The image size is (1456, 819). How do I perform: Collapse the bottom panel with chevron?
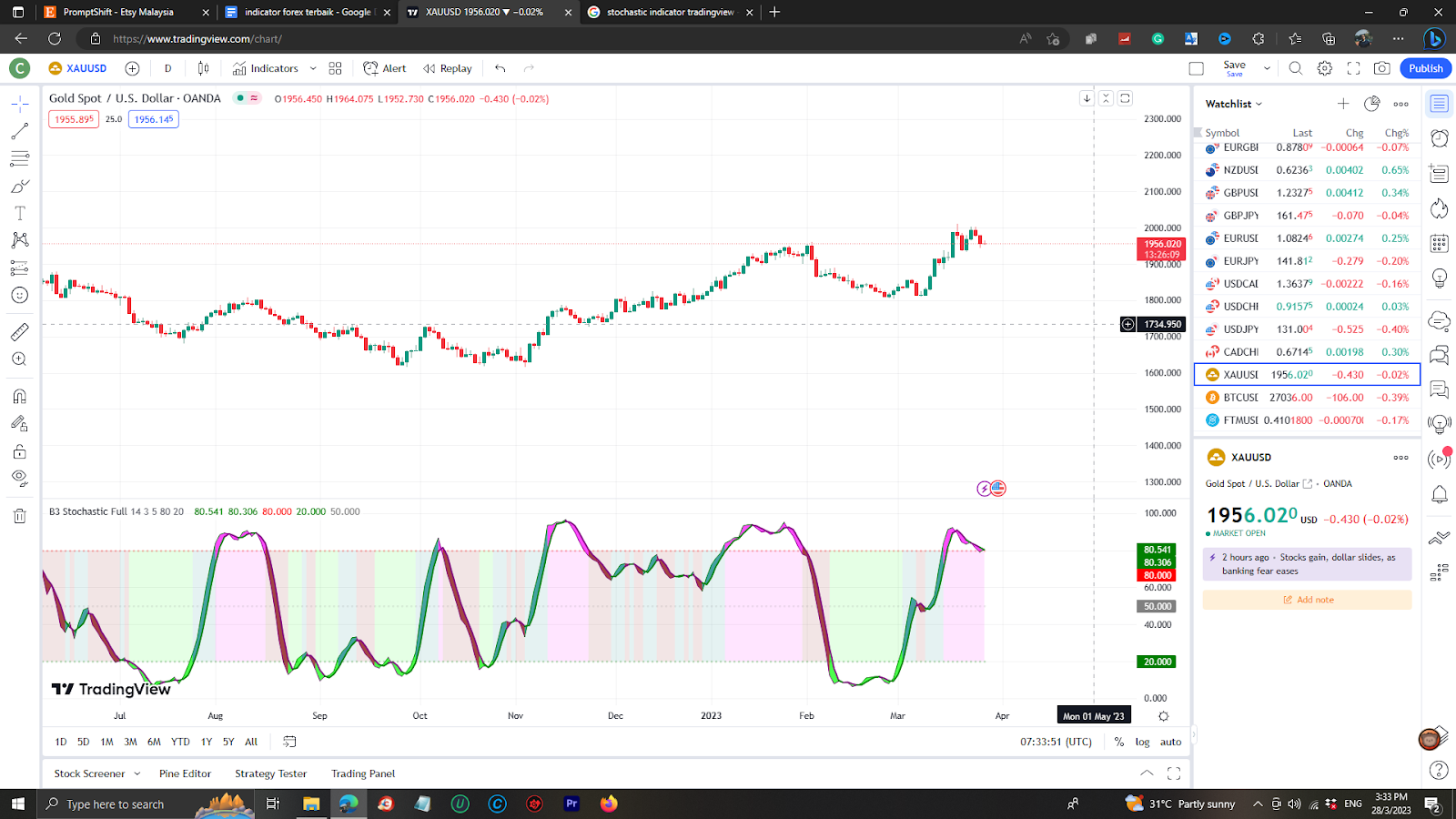(x=1147, y=773)
